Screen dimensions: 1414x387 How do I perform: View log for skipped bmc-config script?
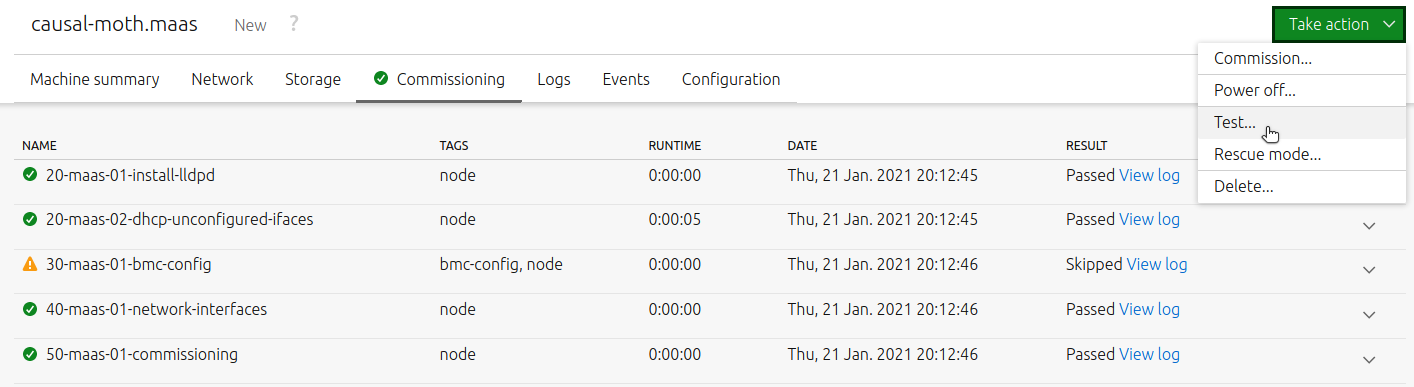pos(1157,265)
